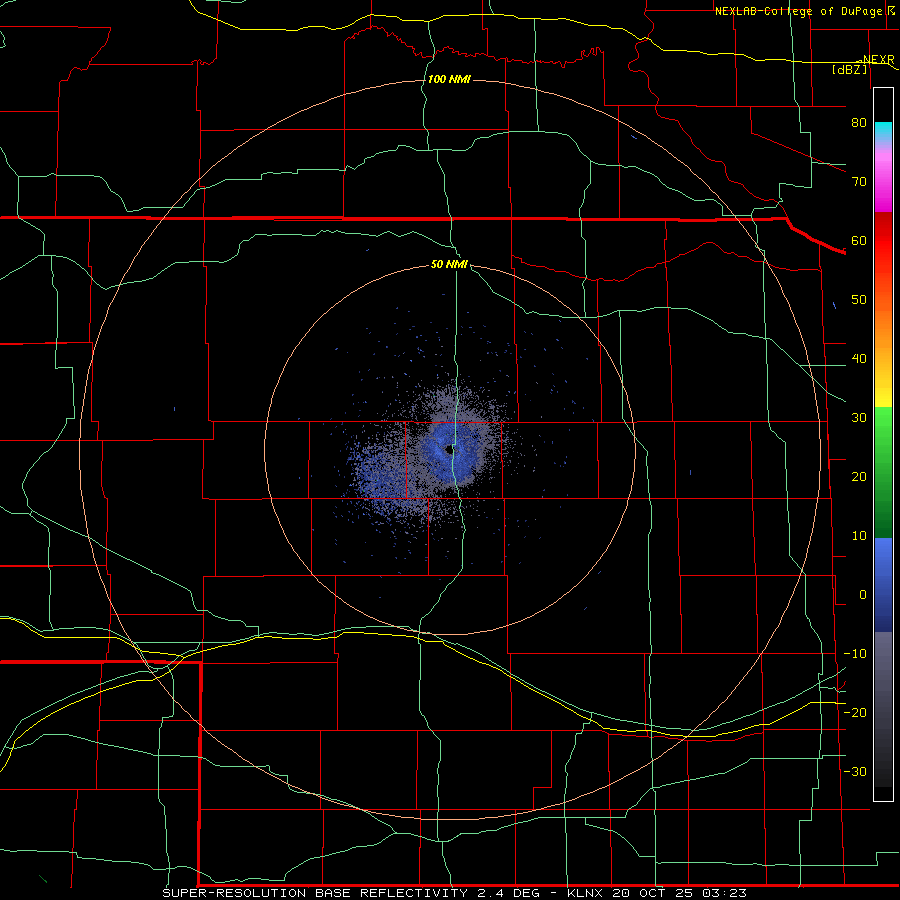The width and height of the screenshot is (900, 900).
Task: Select the 60 value on dBZ scale
Action: click(x=859, y=240)
